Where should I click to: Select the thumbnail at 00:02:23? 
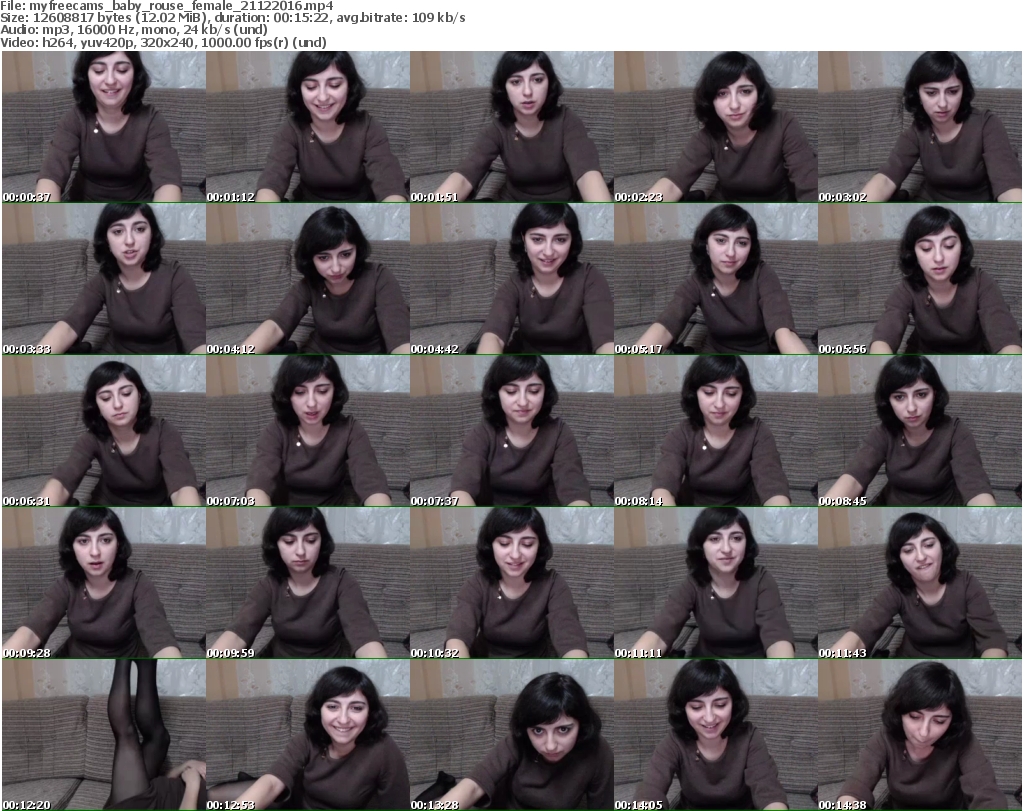[x=716, y=127]
